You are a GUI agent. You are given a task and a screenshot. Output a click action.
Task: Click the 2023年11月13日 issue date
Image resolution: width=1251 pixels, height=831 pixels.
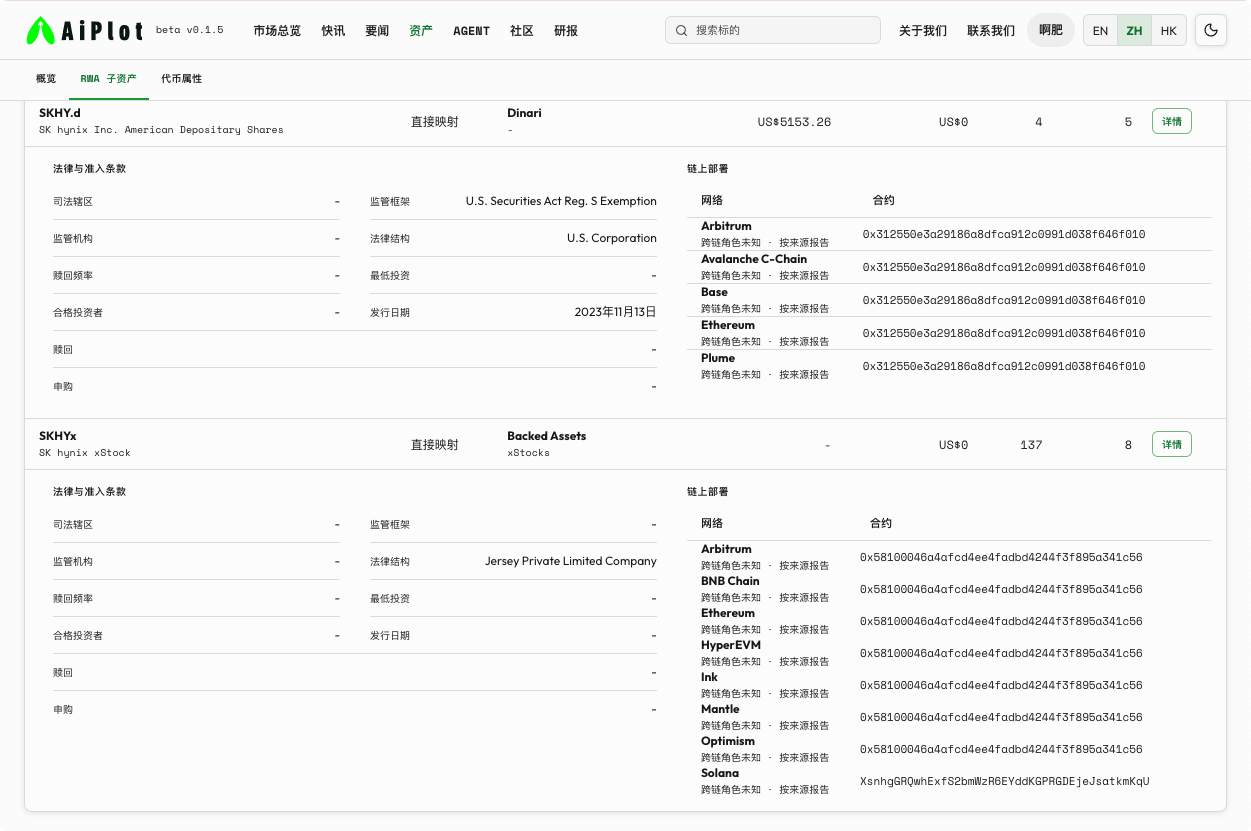[616, 312]
